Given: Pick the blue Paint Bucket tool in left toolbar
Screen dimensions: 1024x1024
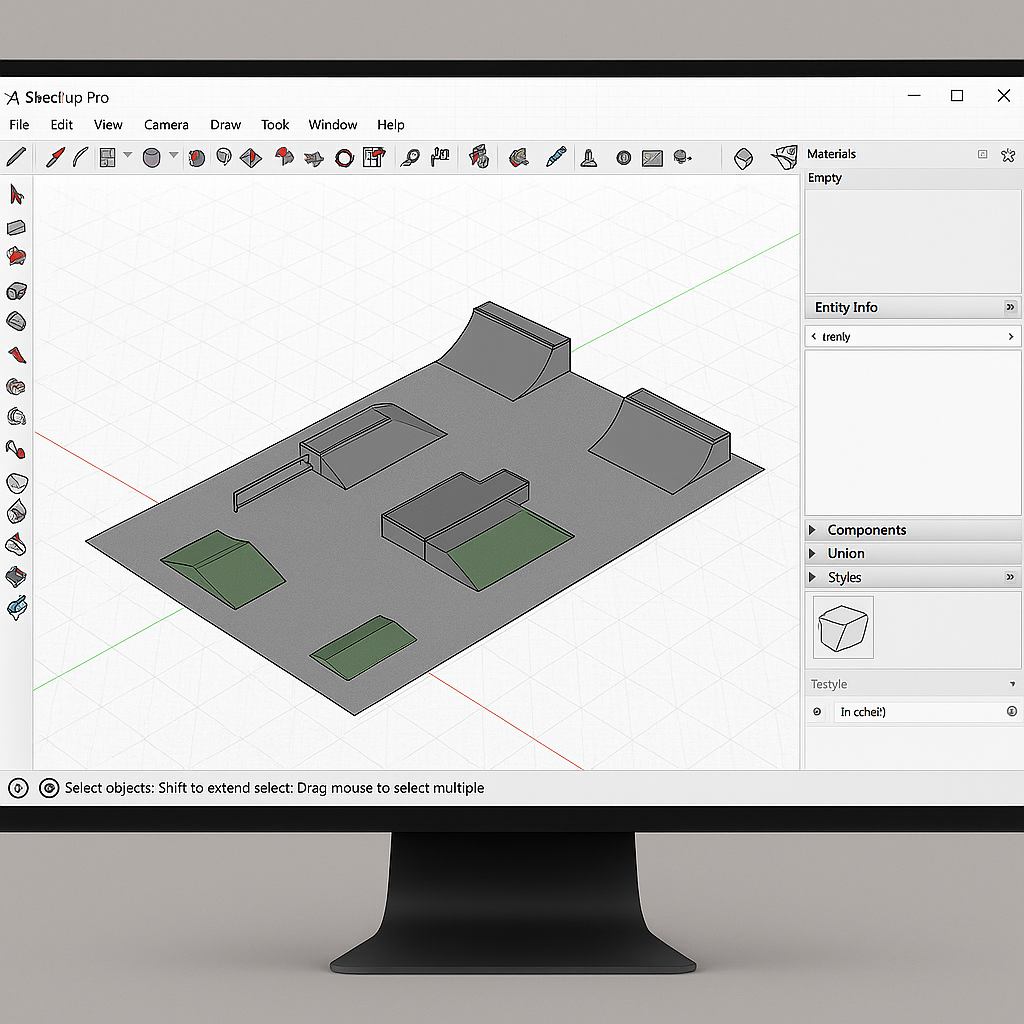Looking at the screenshot, I should (x=16, y=607).
